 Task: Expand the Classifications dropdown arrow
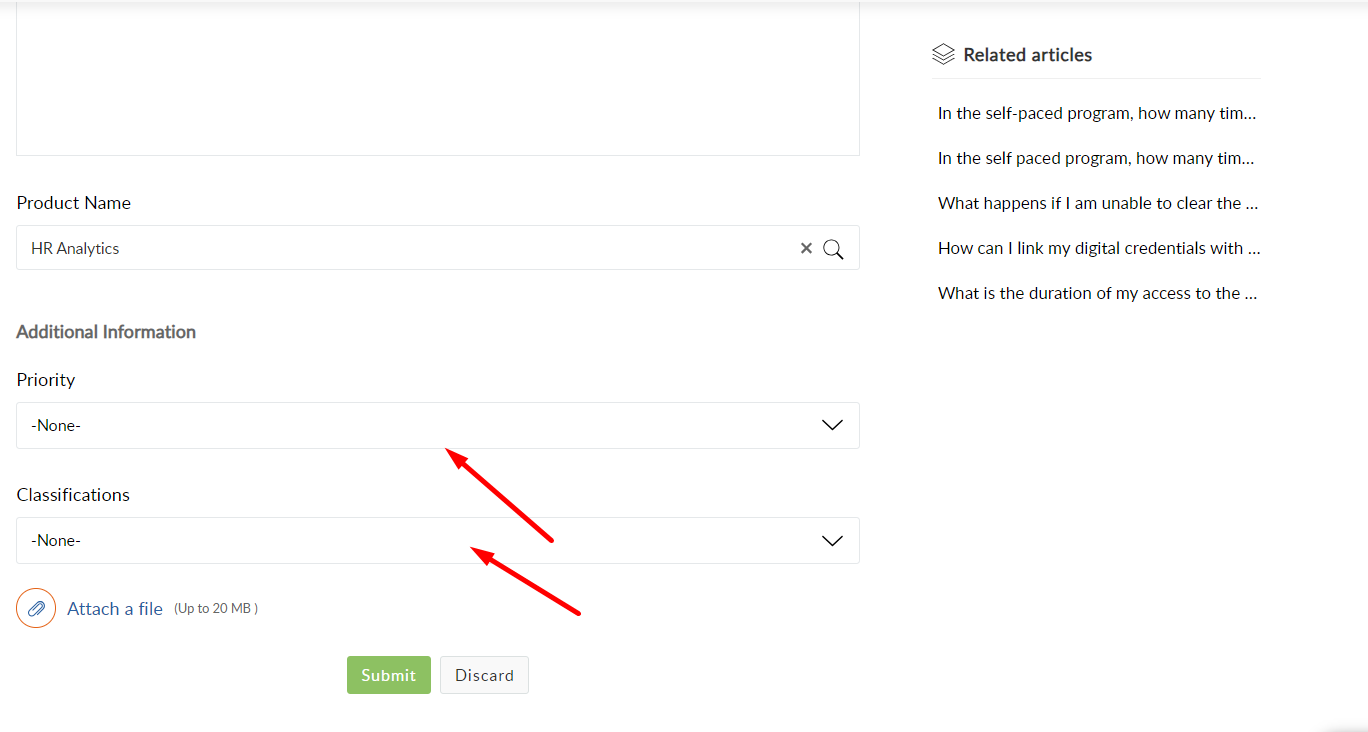[832, 540]
